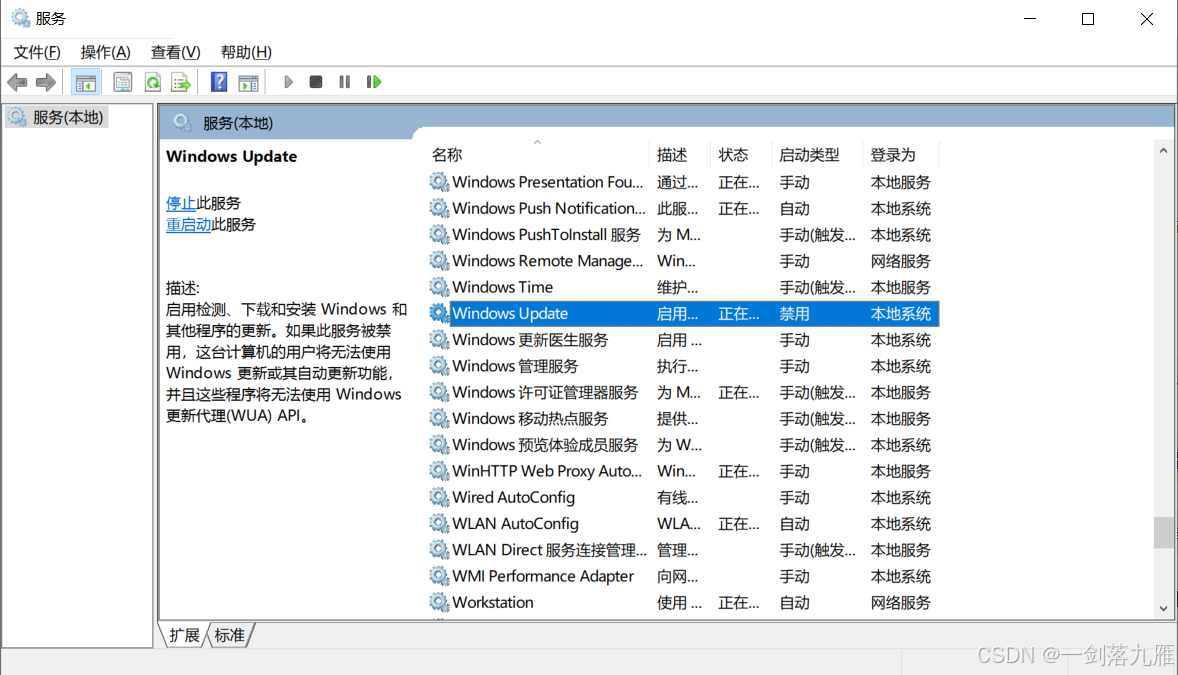Select WLAN Direct 服务连接管理... service name

[549, 550]
